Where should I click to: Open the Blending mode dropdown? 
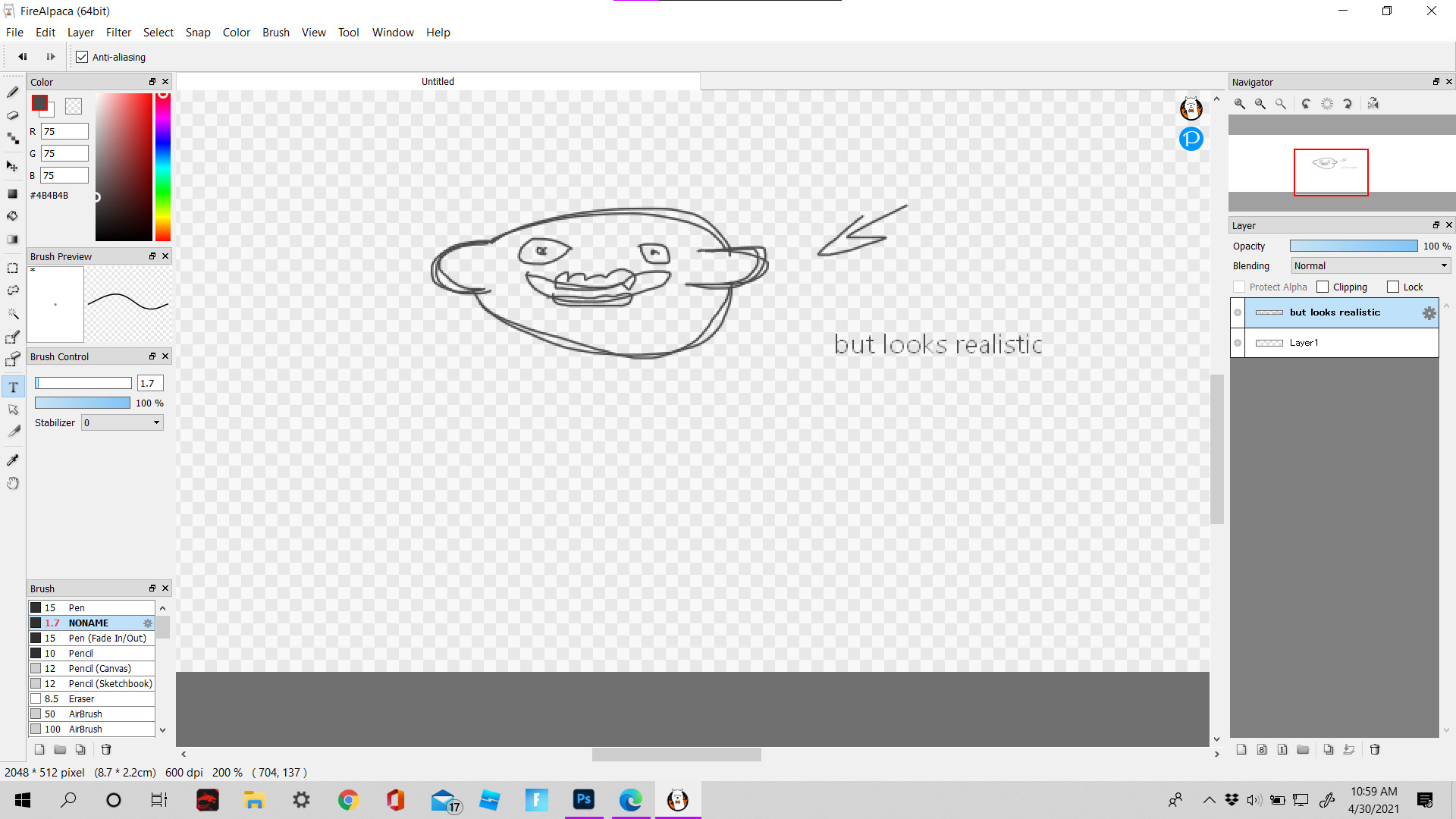(1370, 265)
